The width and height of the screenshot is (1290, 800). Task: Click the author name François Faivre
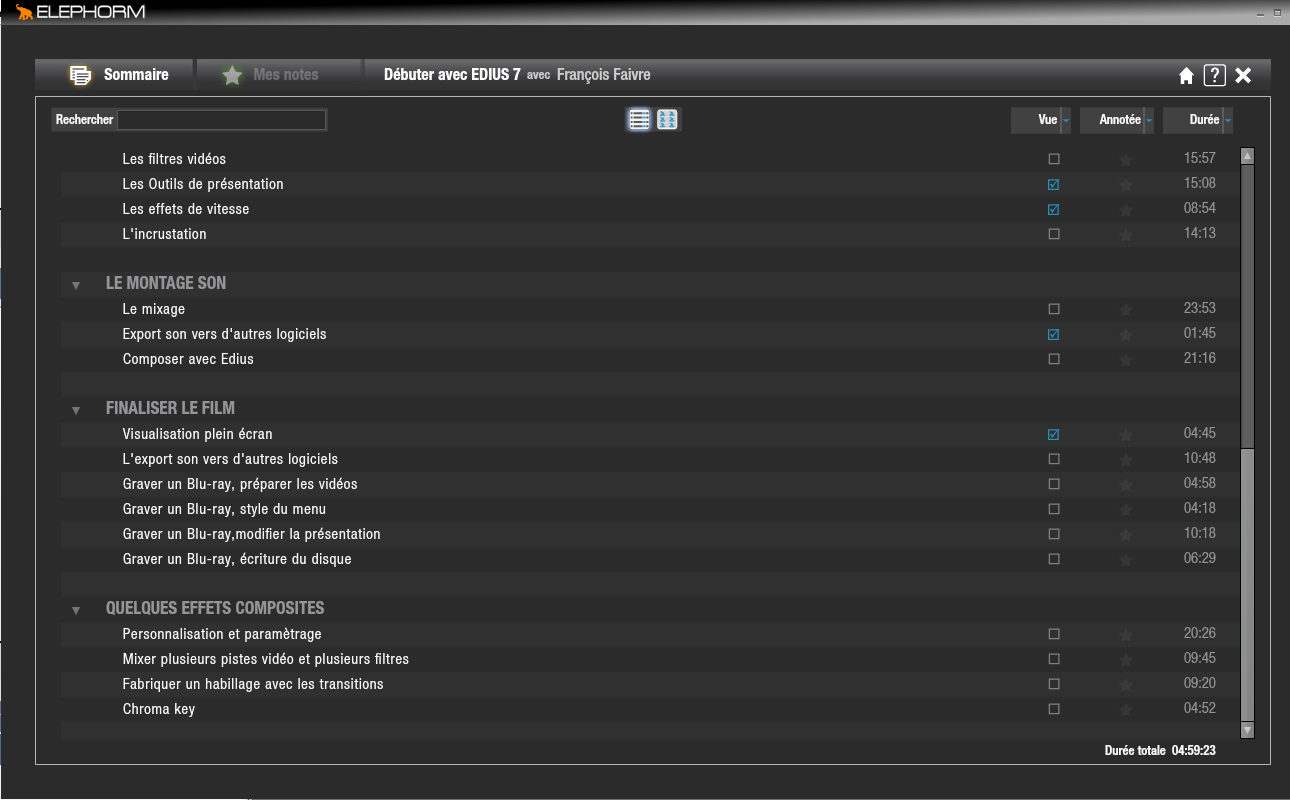[604, 75]
